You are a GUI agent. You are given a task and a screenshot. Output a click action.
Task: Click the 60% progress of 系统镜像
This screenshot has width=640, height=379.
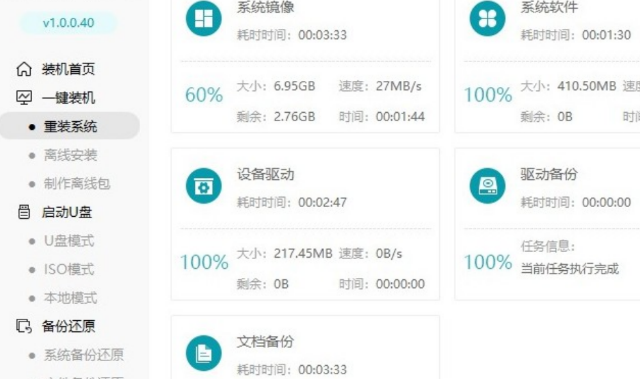[x=204, y=95]
